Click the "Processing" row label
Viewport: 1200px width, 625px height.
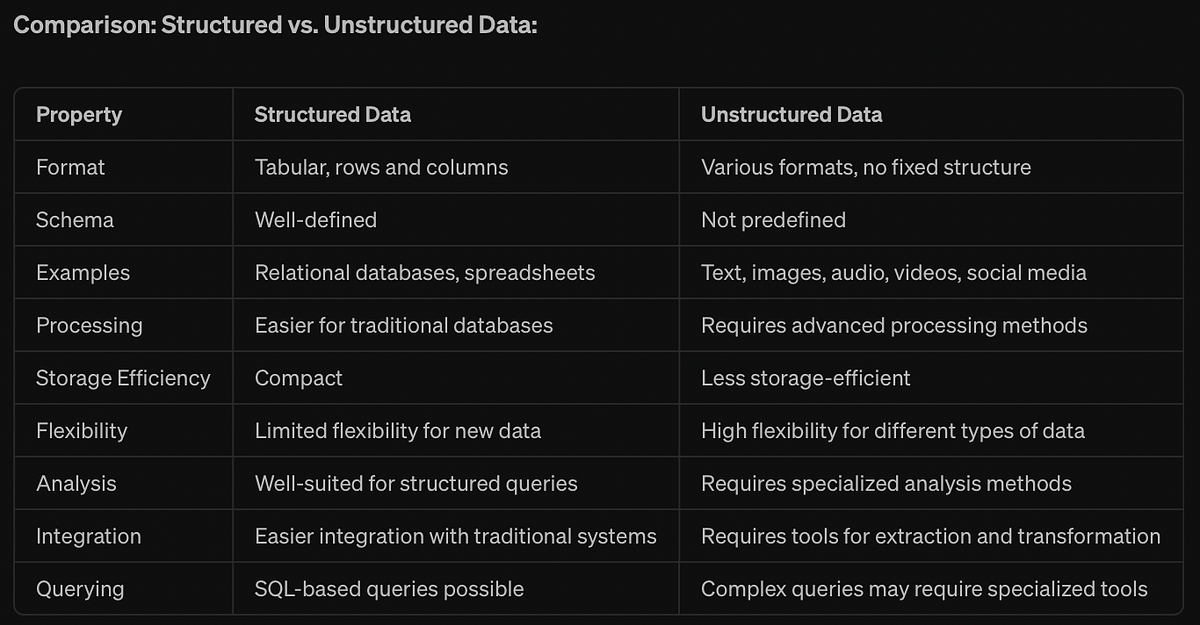point(89,325)
